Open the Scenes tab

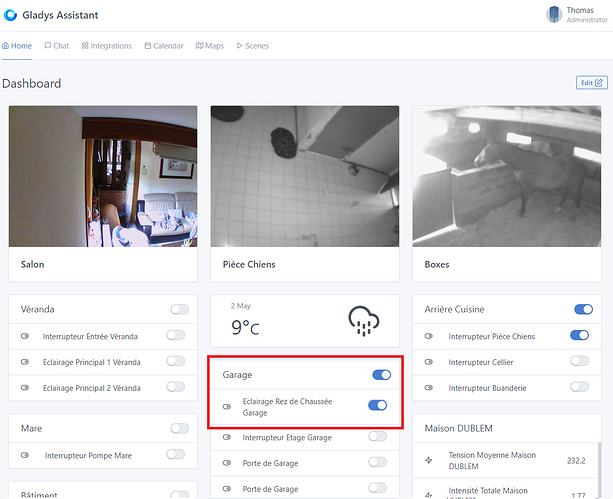pos(253,46)
